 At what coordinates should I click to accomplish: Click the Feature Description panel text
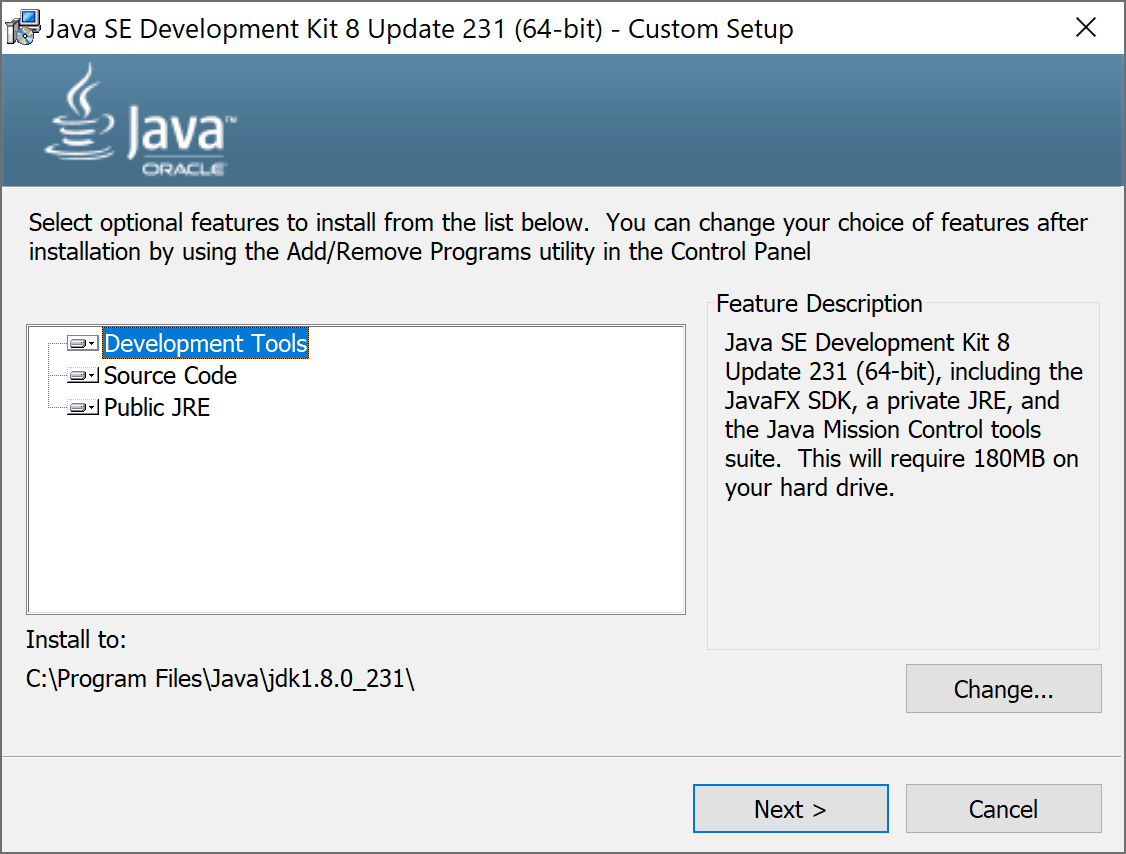click(x=900, y=415)
